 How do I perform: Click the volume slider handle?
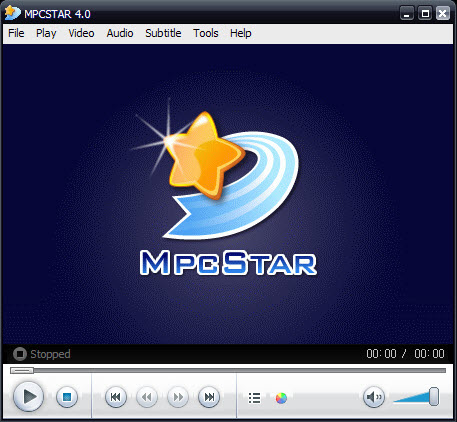pyautogui.click(x=434, y=397)
